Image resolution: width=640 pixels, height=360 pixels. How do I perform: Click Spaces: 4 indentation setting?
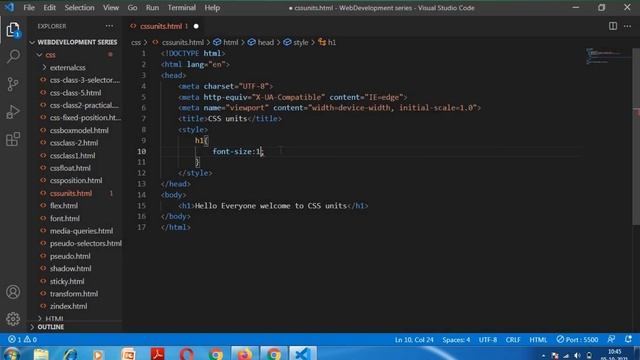pyautogui.click(x=456, y=340)
